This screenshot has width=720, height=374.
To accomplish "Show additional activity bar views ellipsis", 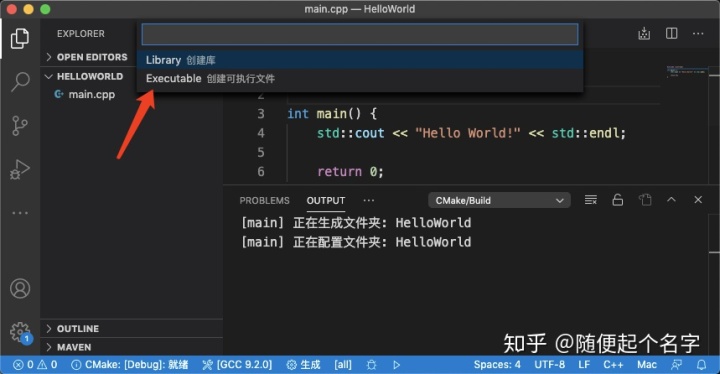I will [x=20, y=213].
